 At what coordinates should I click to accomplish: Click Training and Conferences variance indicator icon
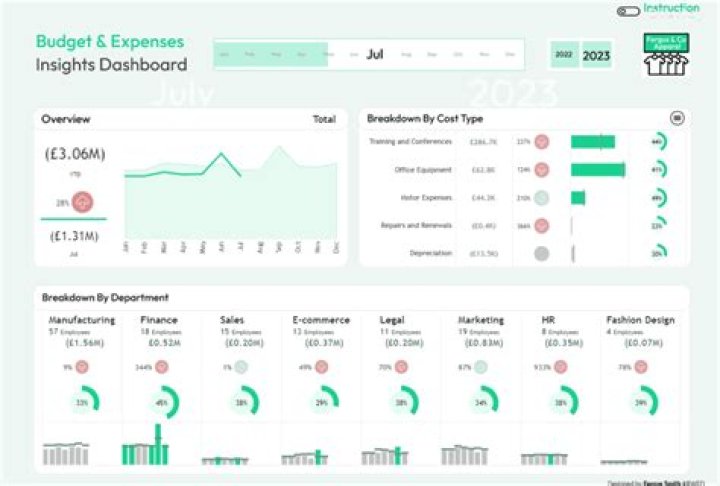tap(541, 142)
